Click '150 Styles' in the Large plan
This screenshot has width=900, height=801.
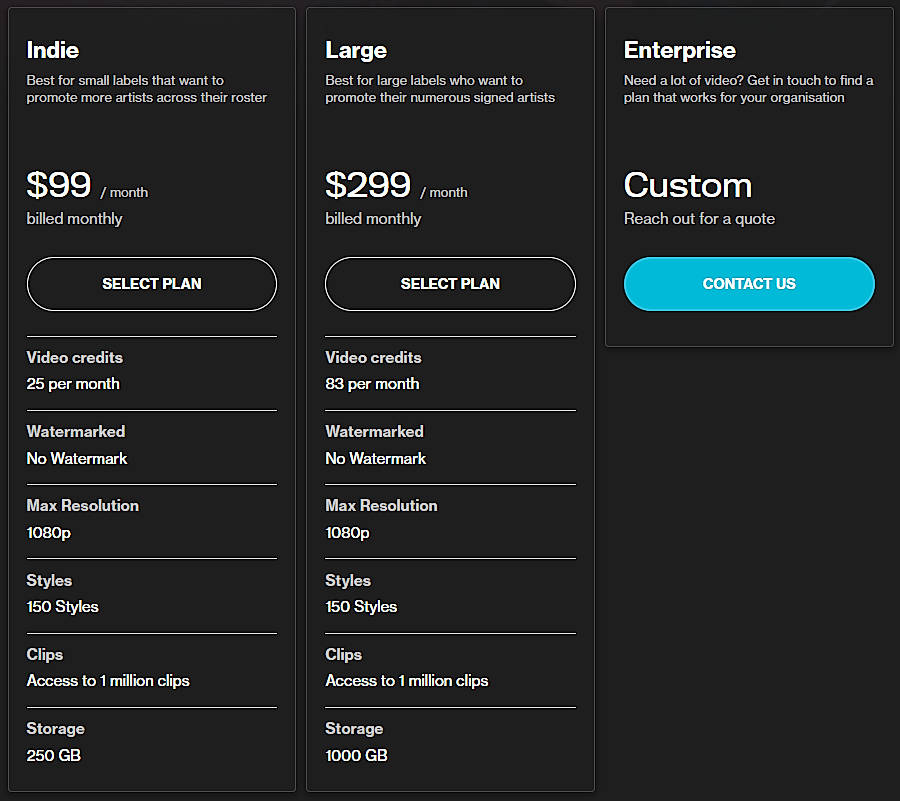[x=361, y=607]
